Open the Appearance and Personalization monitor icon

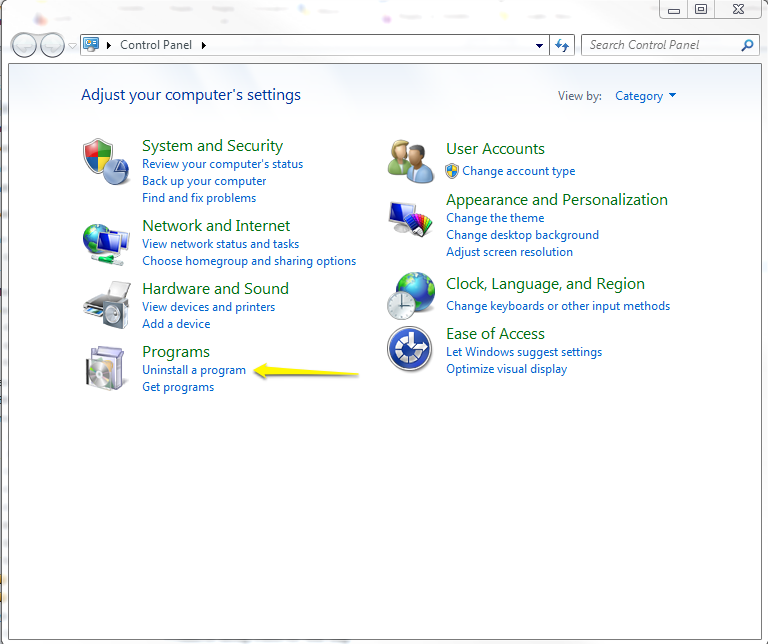point(410,218)
